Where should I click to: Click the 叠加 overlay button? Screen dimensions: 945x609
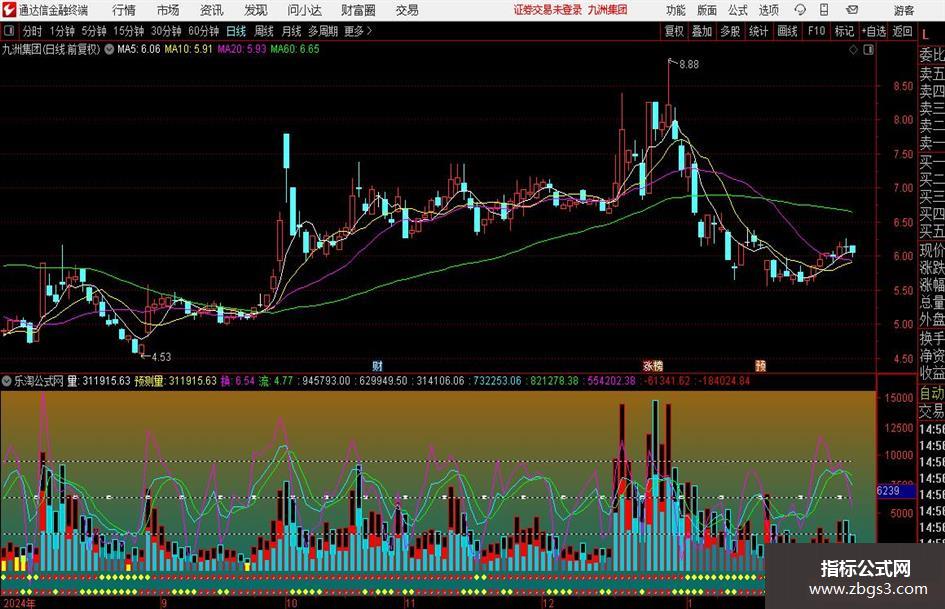click(702, 31)
